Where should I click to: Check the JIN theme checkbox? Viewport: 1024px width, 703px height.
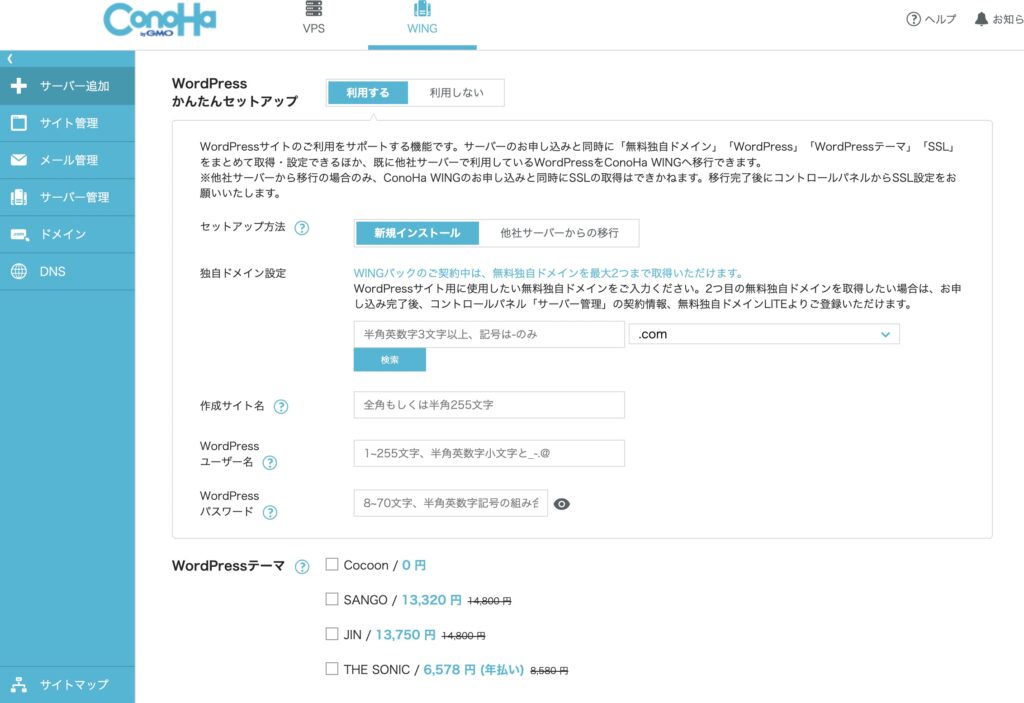[x=332, y=634]
